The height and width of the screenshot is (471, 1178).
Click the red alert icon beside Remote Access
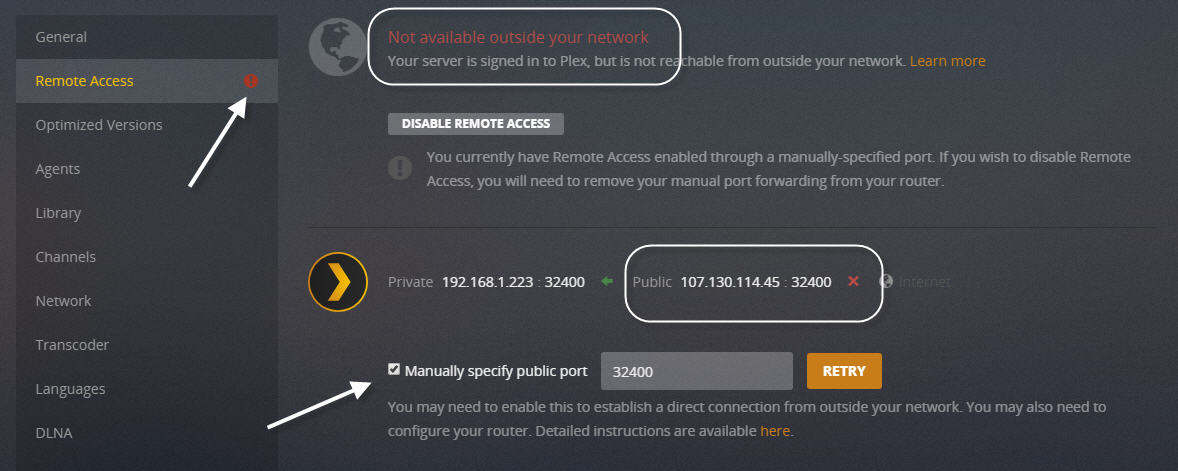(x=251, y=81)
